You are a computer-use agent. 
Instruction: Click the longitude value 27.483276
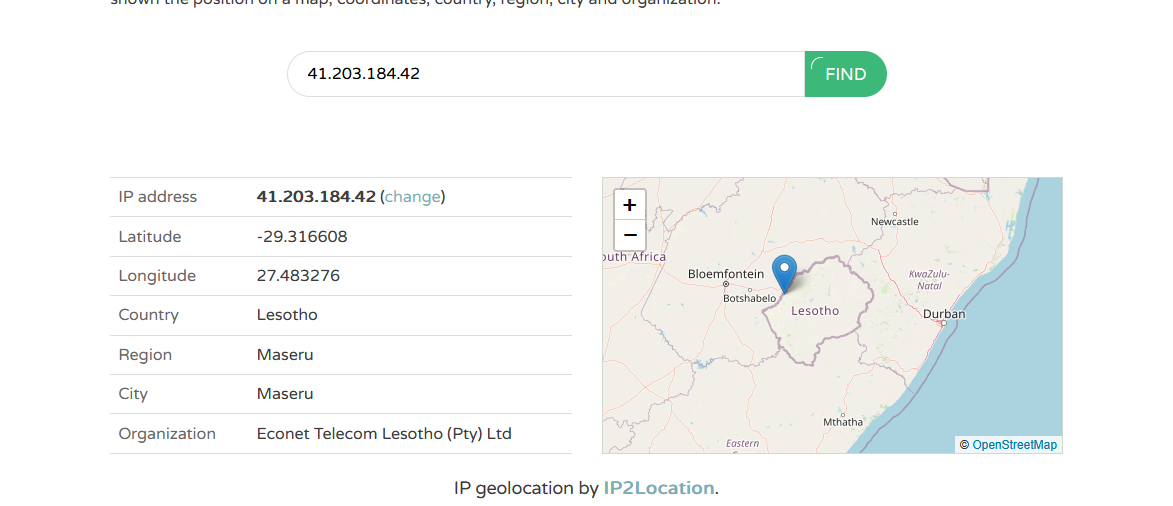(x=298, y=276)
